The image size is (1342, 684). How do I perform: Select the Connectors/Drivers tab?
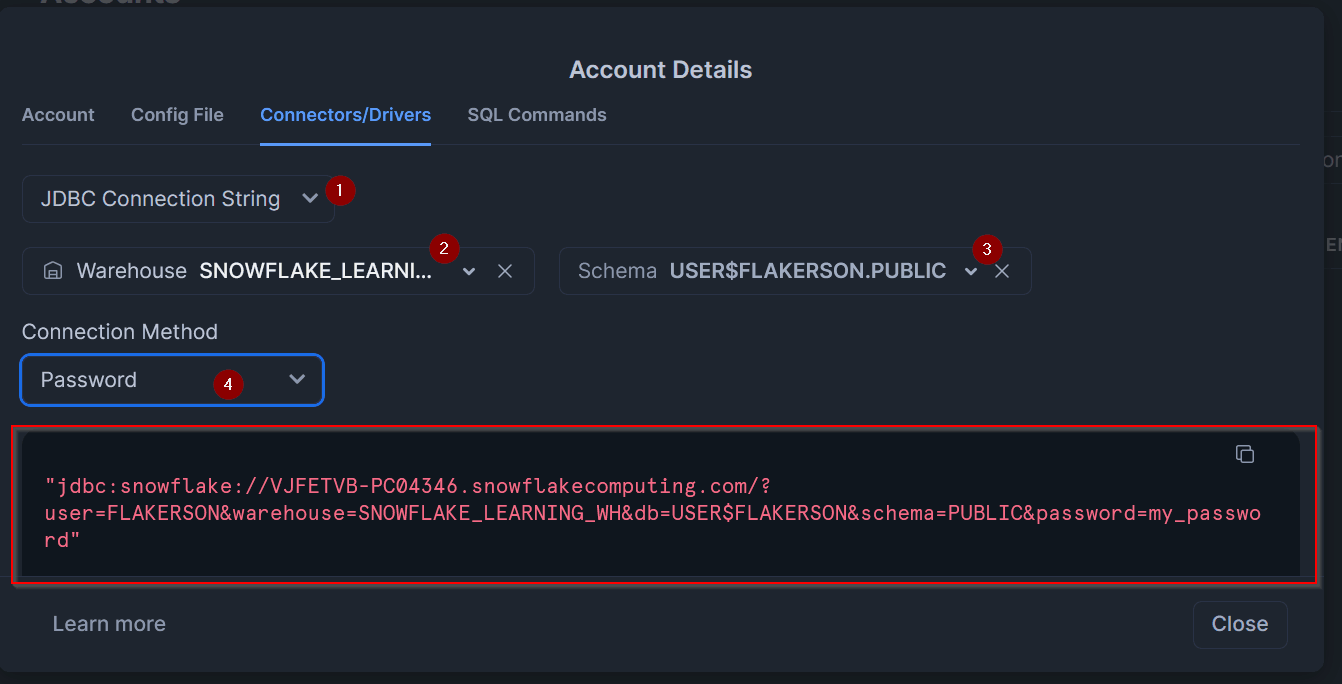click(x=345, y=115)
